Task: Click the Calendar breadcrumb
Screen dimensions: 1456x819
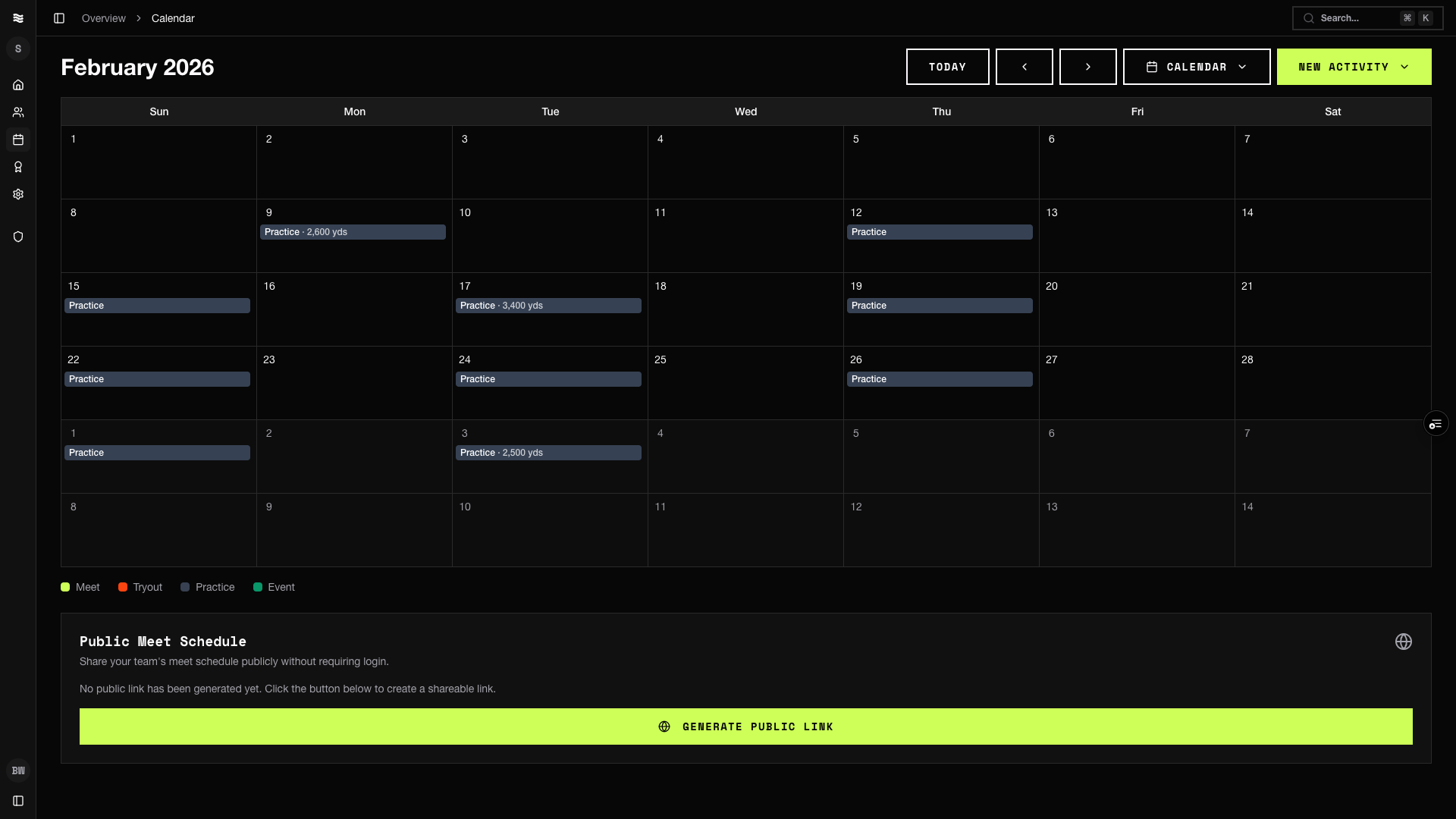Action: 173,18
